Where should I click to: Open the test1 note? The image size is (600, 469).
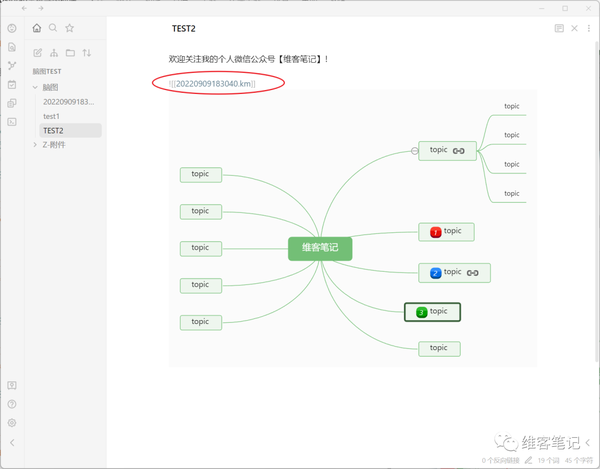point(52,116)
